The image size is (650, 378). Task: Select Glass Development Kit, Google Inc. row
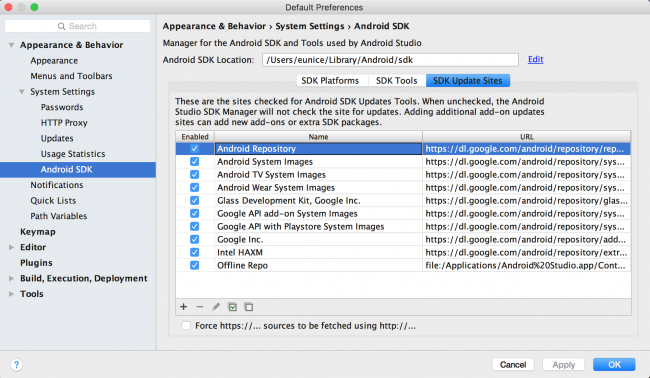(x=289, y=201)
